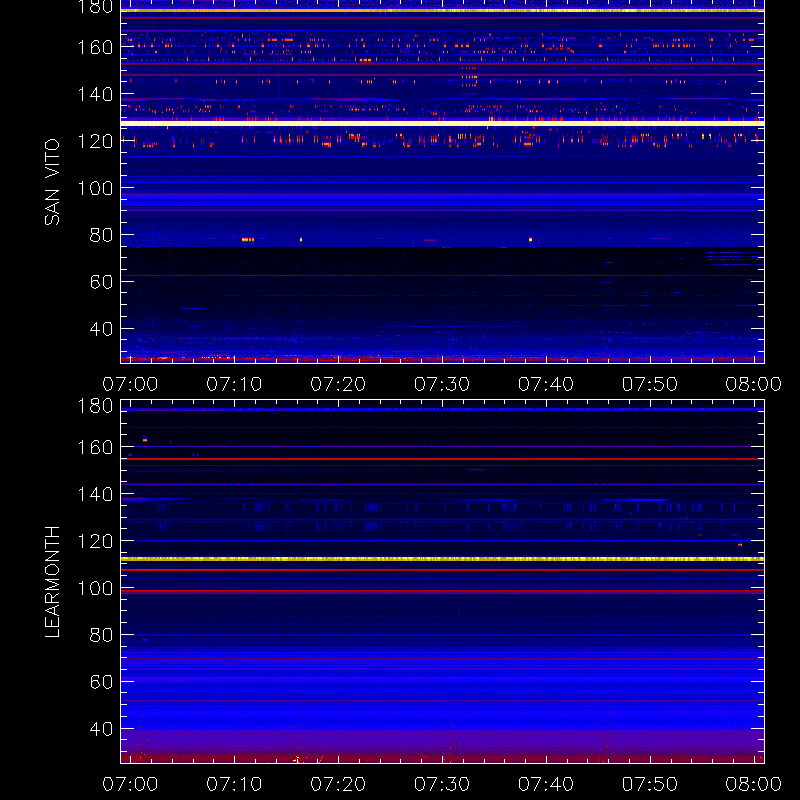Select the 60 tick label on San Vito plot
The width and height of the screenshot is (800, 800).
101,282
